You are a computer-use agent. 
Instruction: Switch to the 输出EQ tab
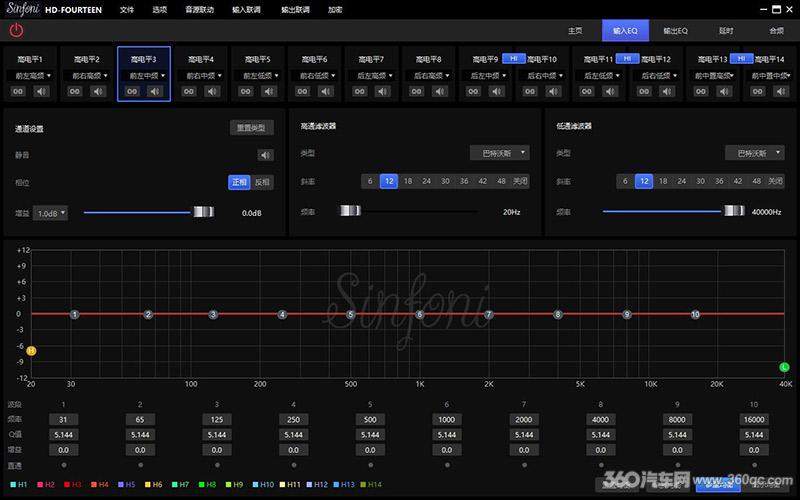point(676,31)
